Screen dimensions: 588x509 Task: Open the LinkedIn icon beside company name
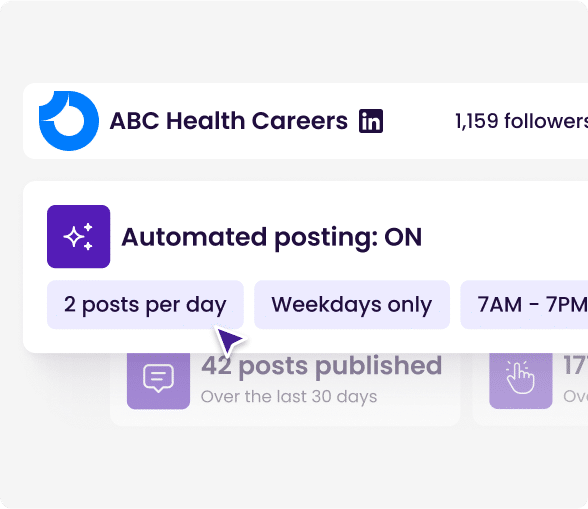pos(371,121)
